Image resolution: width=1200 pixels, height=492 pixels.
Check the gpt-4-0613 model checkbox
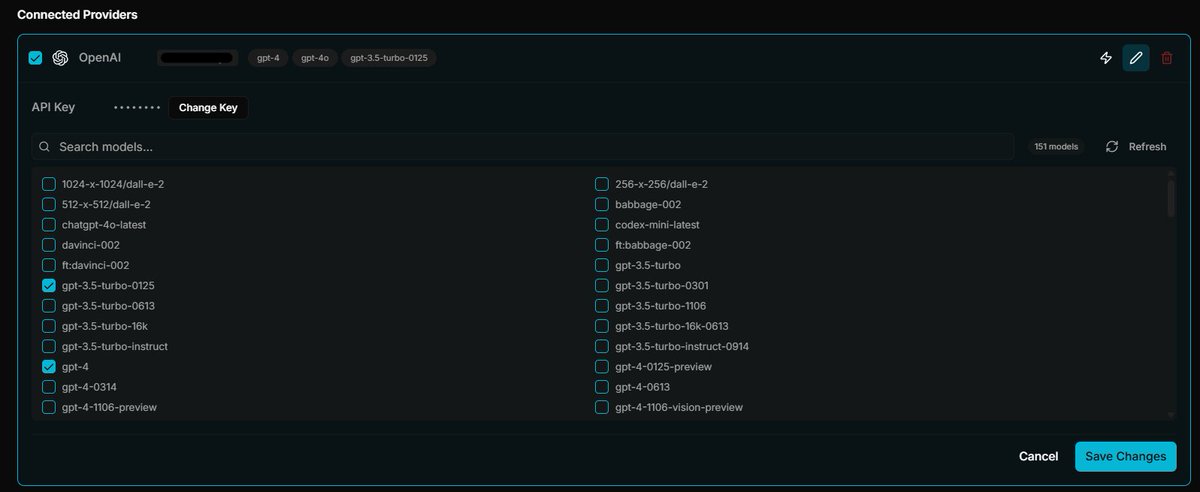(x=602, y=387)
